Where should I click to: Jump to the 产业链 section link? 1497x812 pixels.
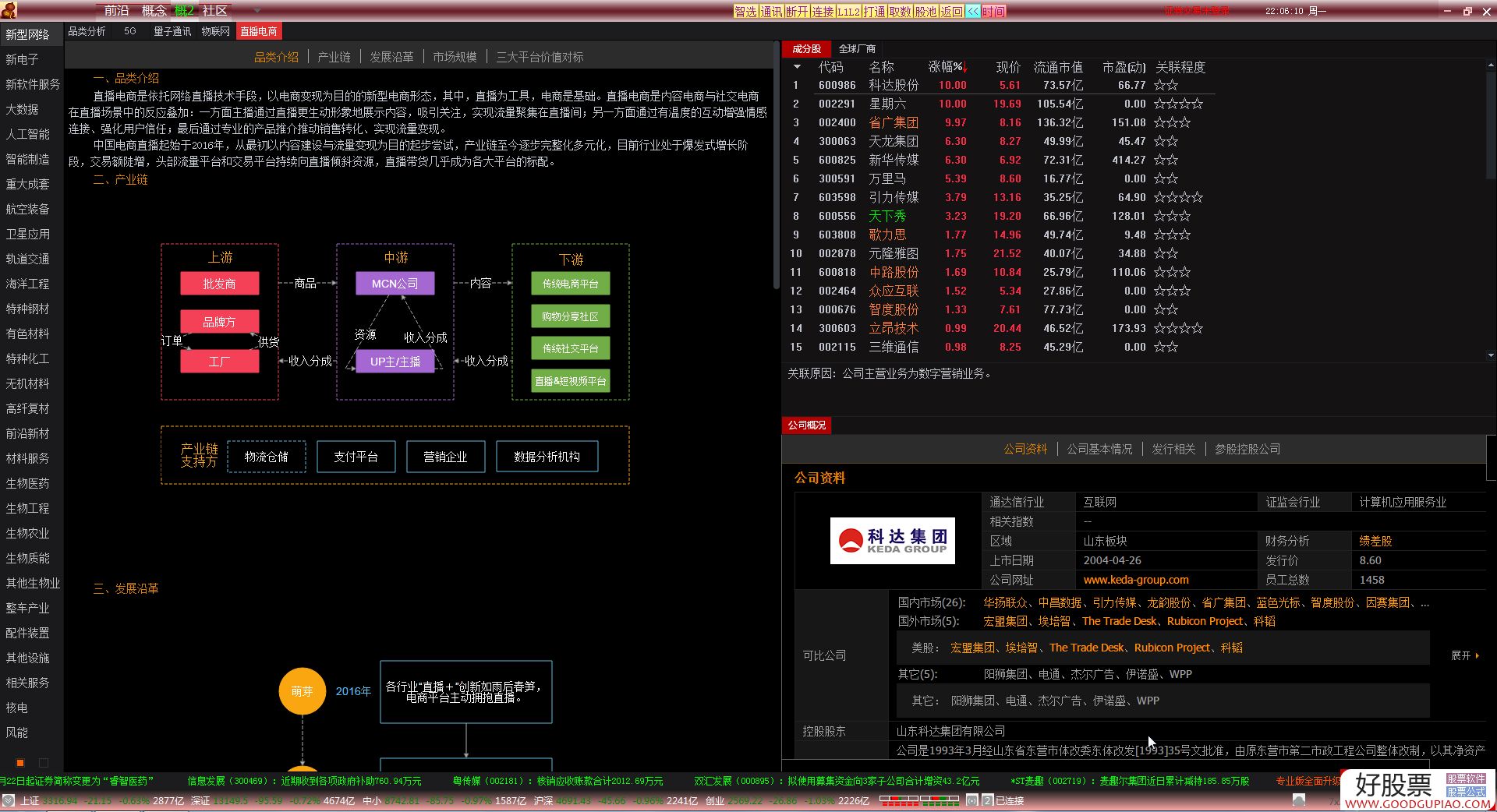(334, 57)
